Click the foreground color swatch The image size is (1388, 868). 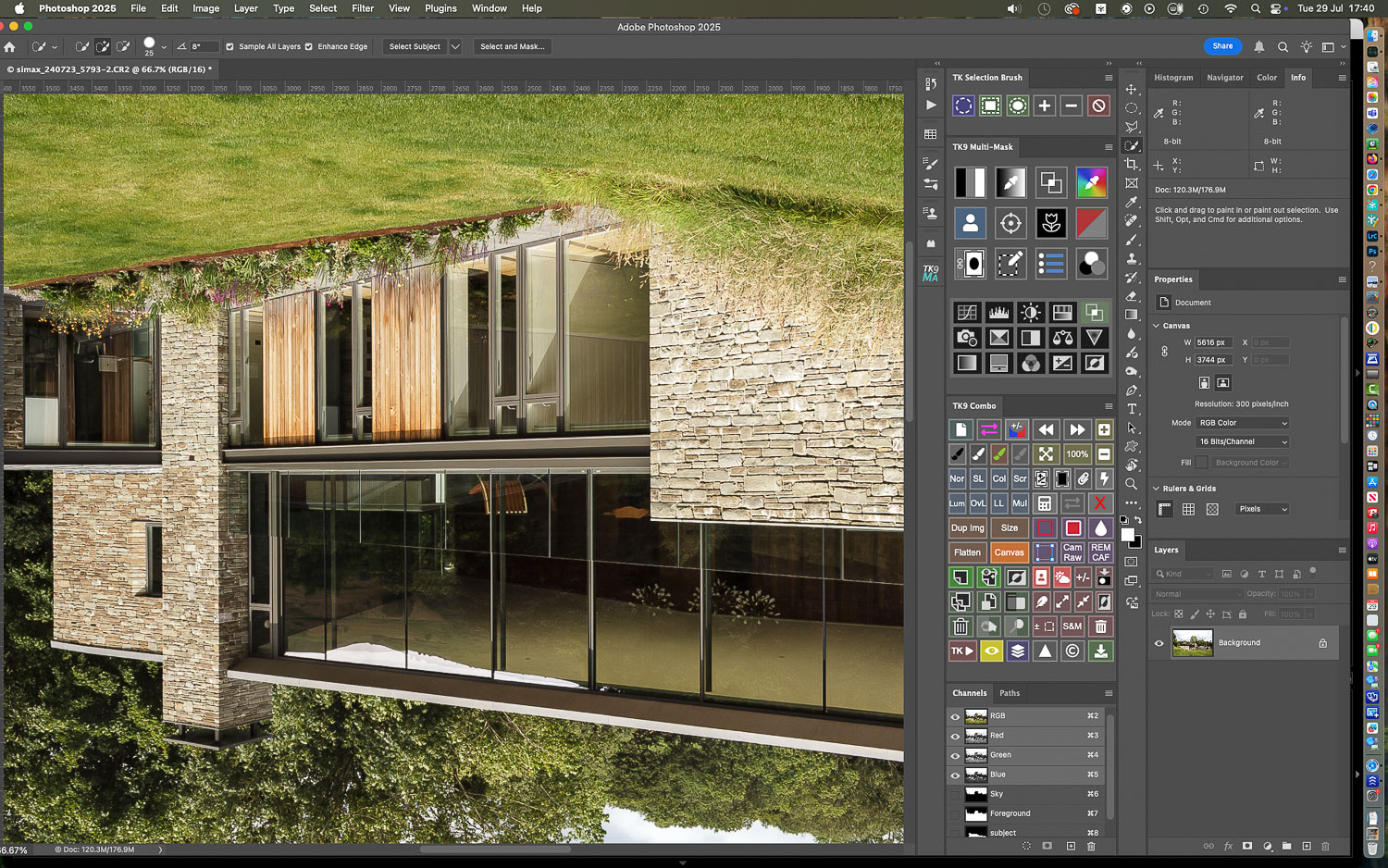click(x=1128, y=535)
